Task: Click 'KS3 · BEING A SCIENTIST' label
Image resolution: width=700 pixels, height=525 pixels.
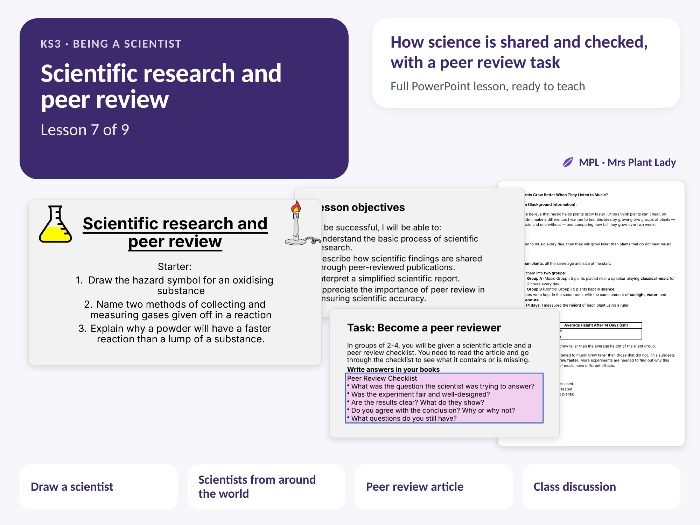Action: [111, 44]
